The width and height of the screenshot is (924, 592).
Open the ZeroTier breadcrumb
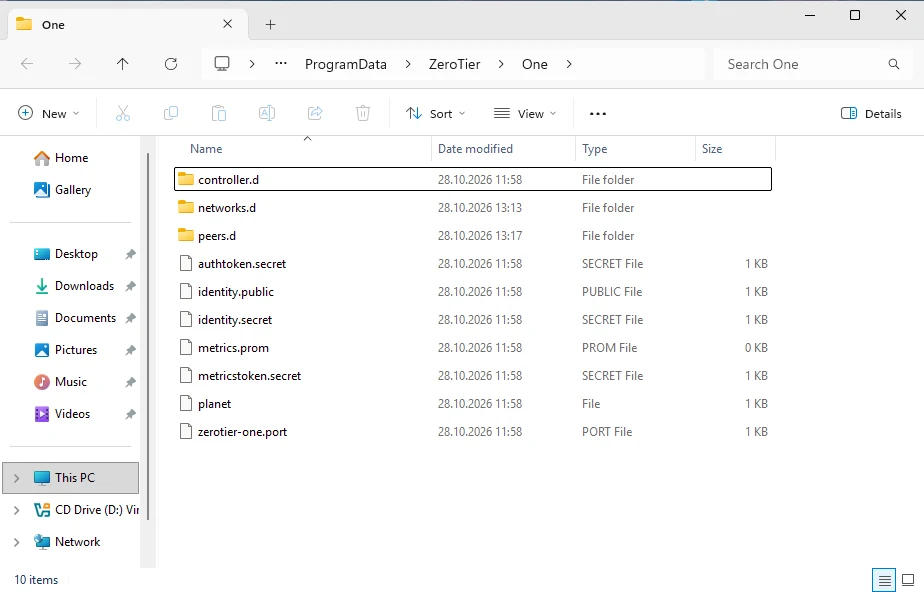454,64
